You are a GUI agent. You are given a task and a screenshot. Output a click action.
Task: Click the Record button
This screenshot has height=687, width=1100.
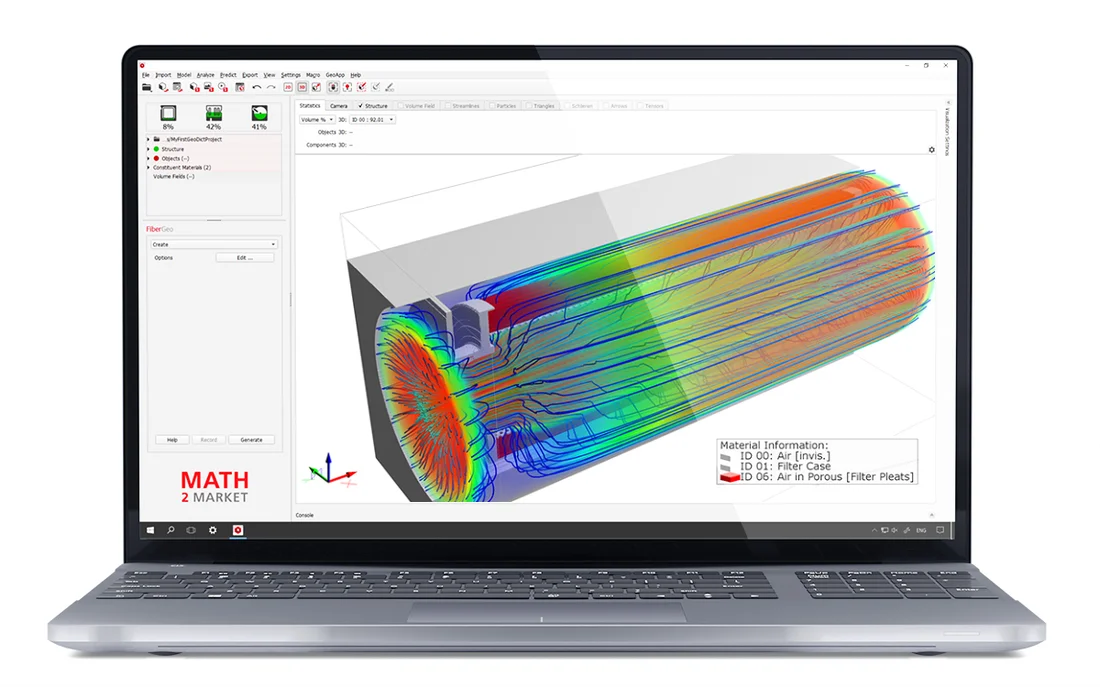click(x=208, y=439)
